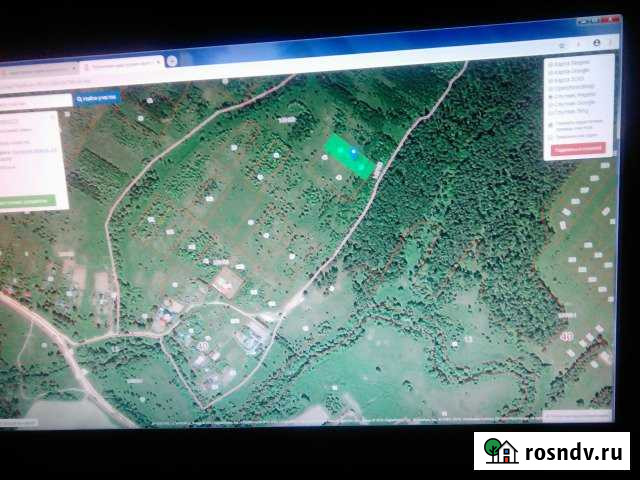
Task: Click the blue 'Найти участок' search button
Action: pos(98,97)
